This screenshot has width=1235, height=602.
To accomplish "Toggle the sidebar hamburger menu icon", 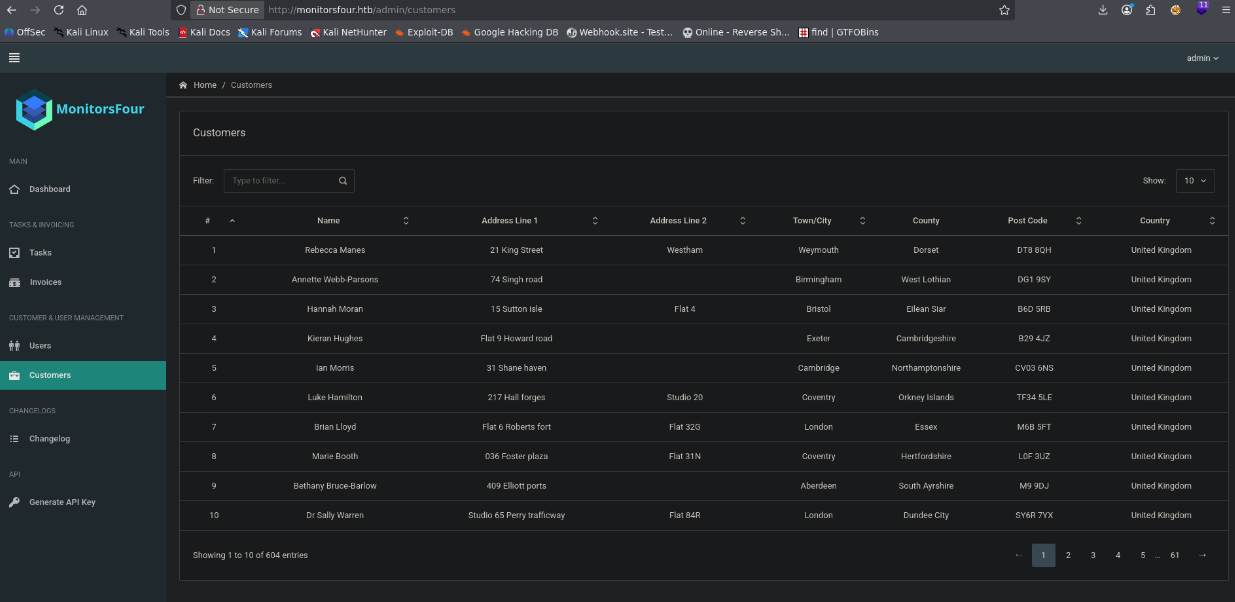I will point(14,58).
